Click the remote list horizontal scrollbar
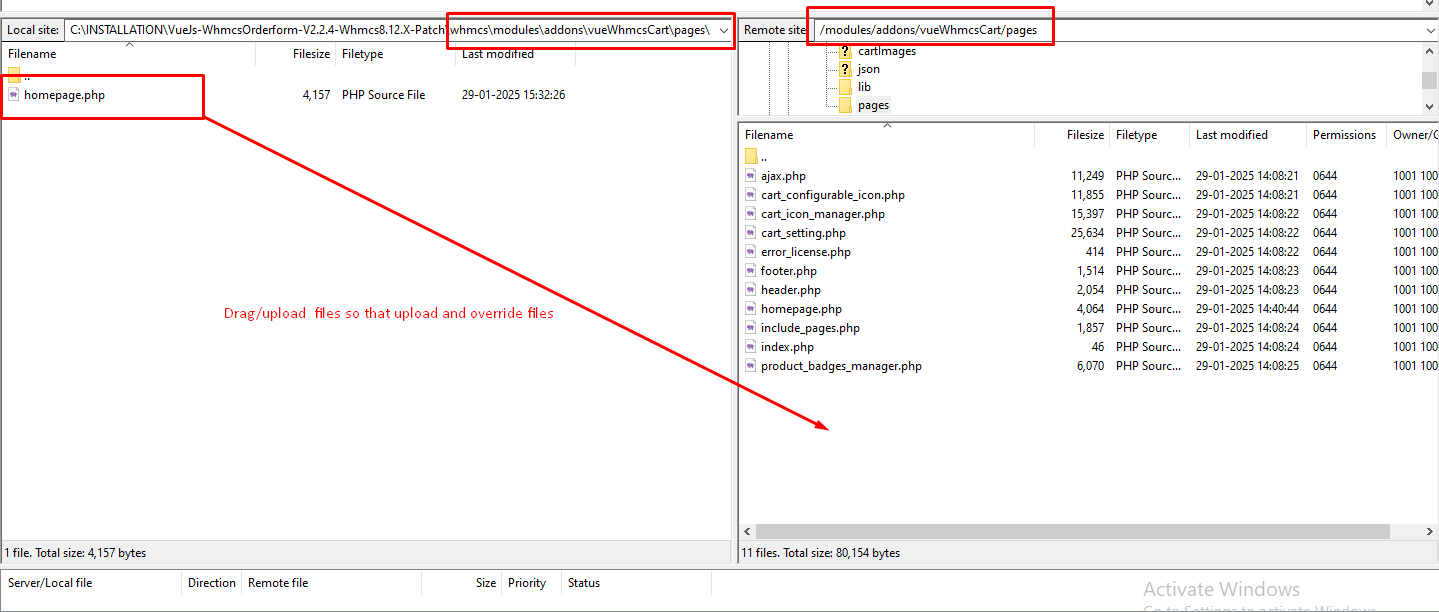Image resolution: width=1439 pixels, height=612 pixels. (x=1072, y=532)
